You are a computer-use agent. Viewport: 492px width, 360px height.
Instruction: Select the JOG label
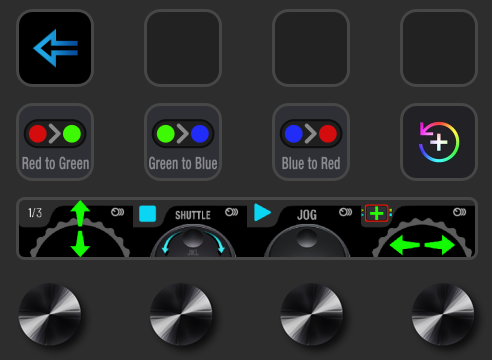click(307, 215)
